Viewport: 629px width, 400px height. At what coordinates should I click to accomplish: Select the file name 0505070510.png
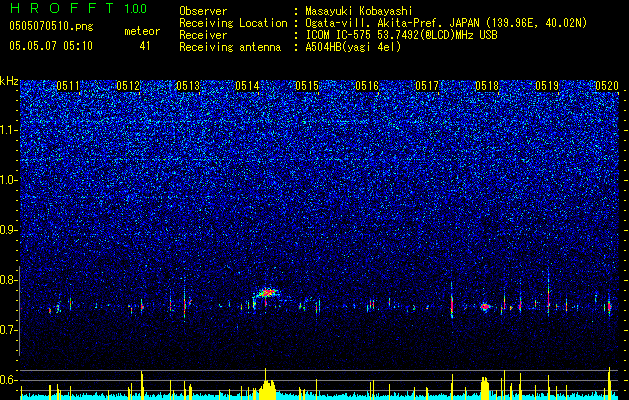51,26
